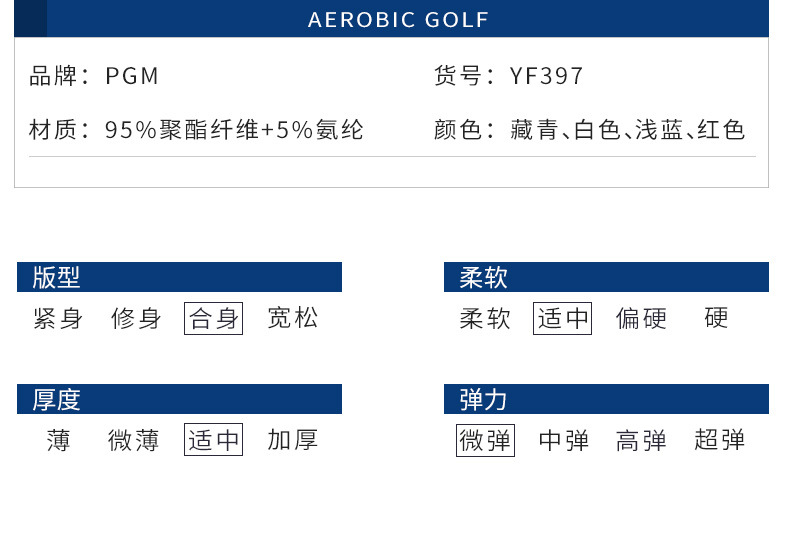Image resolution: width=790 pixels, height=538 pixels.
Task: Select the 紧身 fit option
Action: [x=58, y=319]
